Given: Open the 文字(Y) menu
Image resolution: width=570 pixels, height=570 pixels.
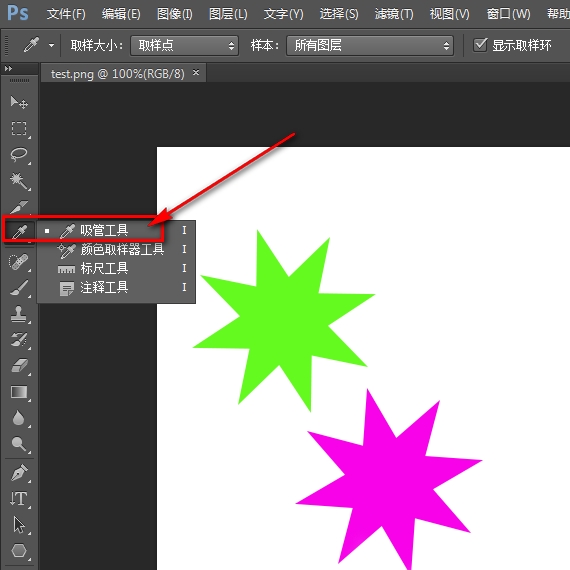Looking at the screenshot, I should point(284,14).
